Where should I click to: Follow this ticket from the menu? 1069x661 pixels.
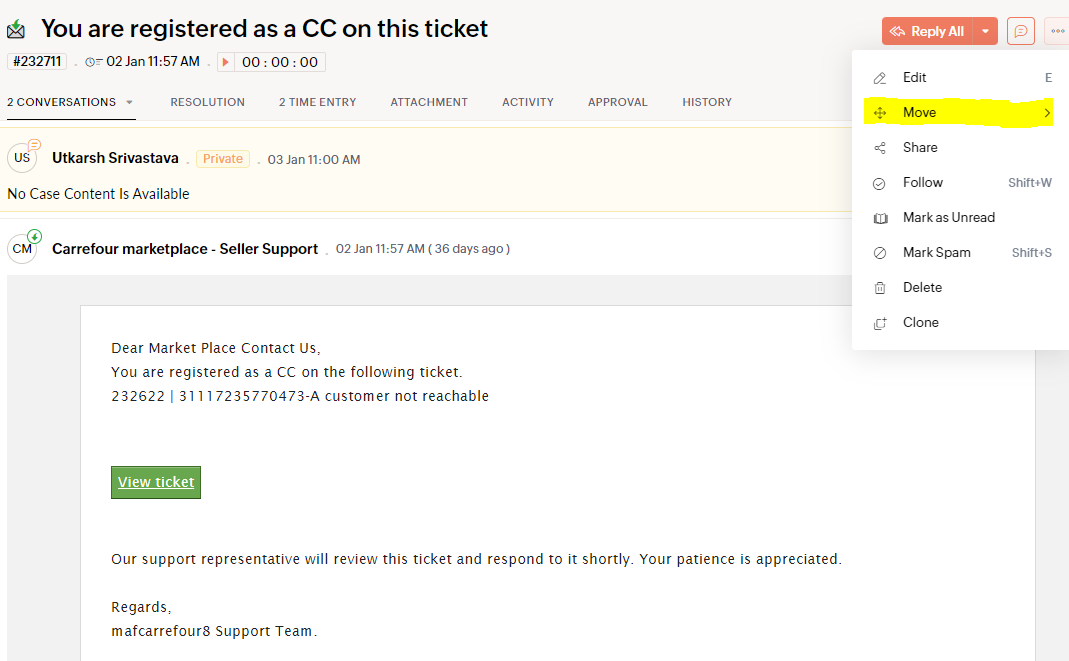[922, 182]
